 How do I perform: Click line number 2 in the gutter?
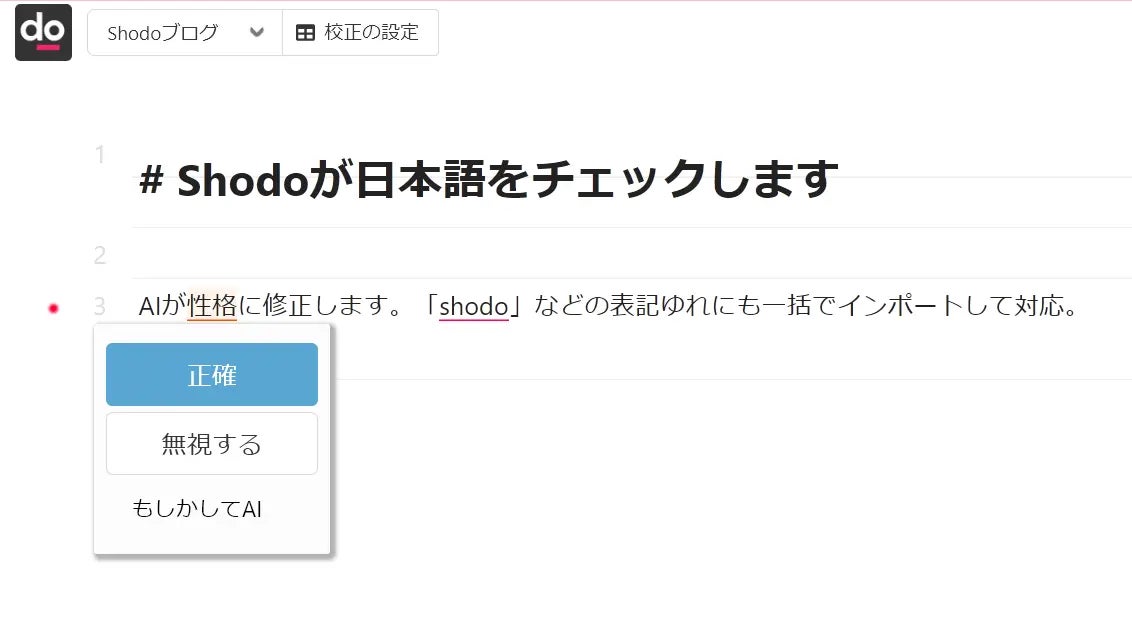pyautogui.click(x=100, y=255)
